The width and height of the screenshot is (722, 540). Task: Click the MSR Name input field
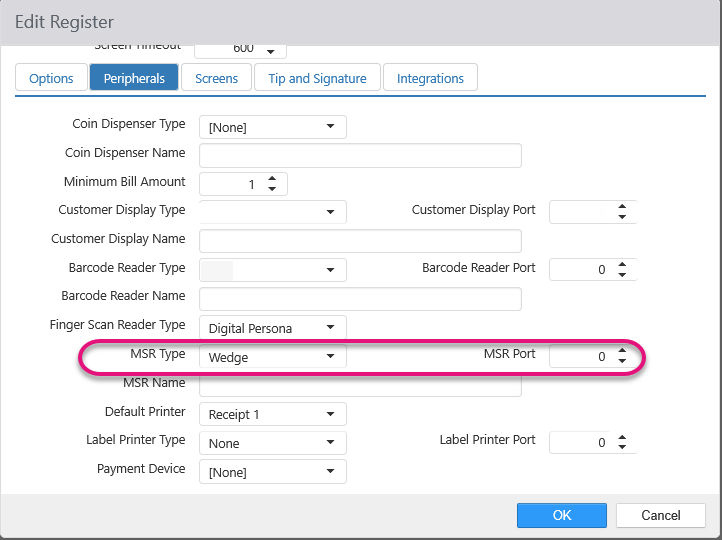[x=360, y=386]
